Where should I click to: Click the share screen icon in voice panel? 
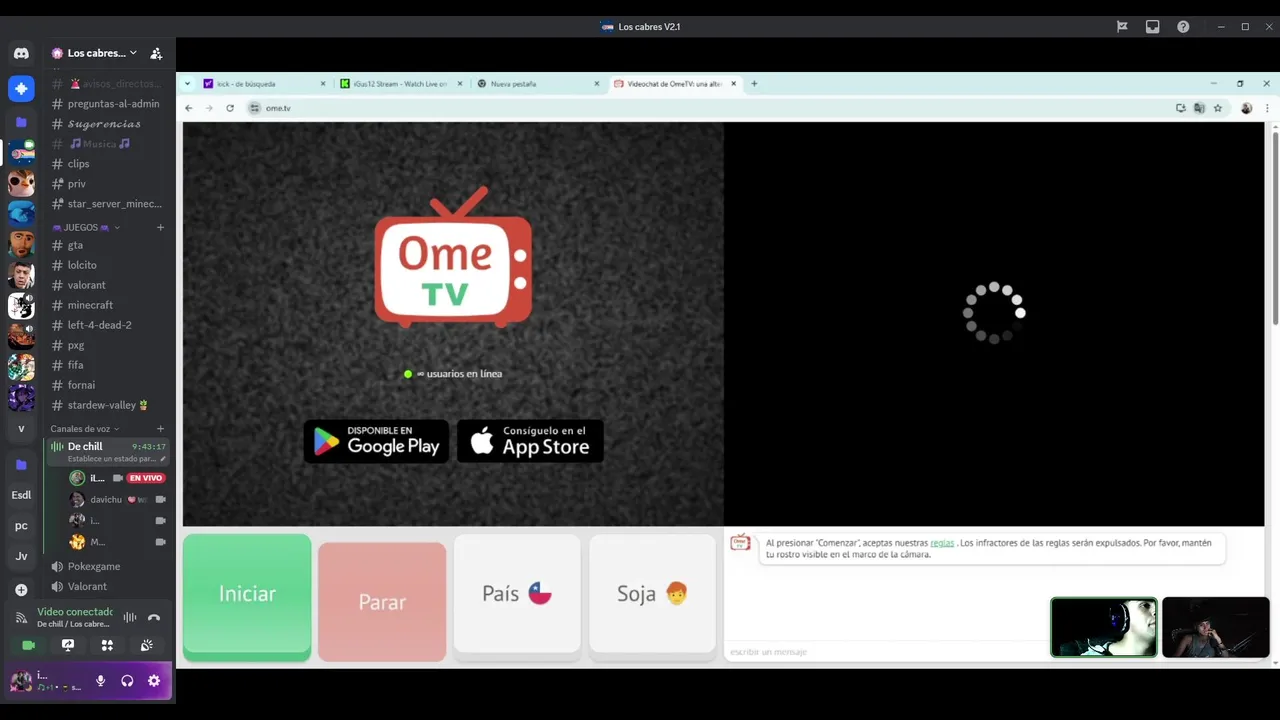click(x=68, y=645)
